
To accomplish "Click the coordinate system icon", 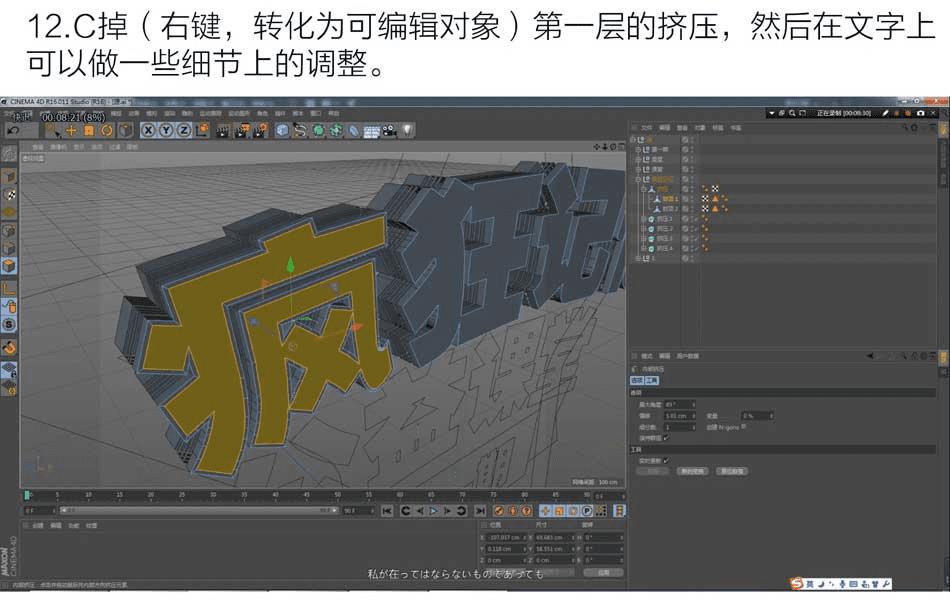I will [x=202, y=130].
